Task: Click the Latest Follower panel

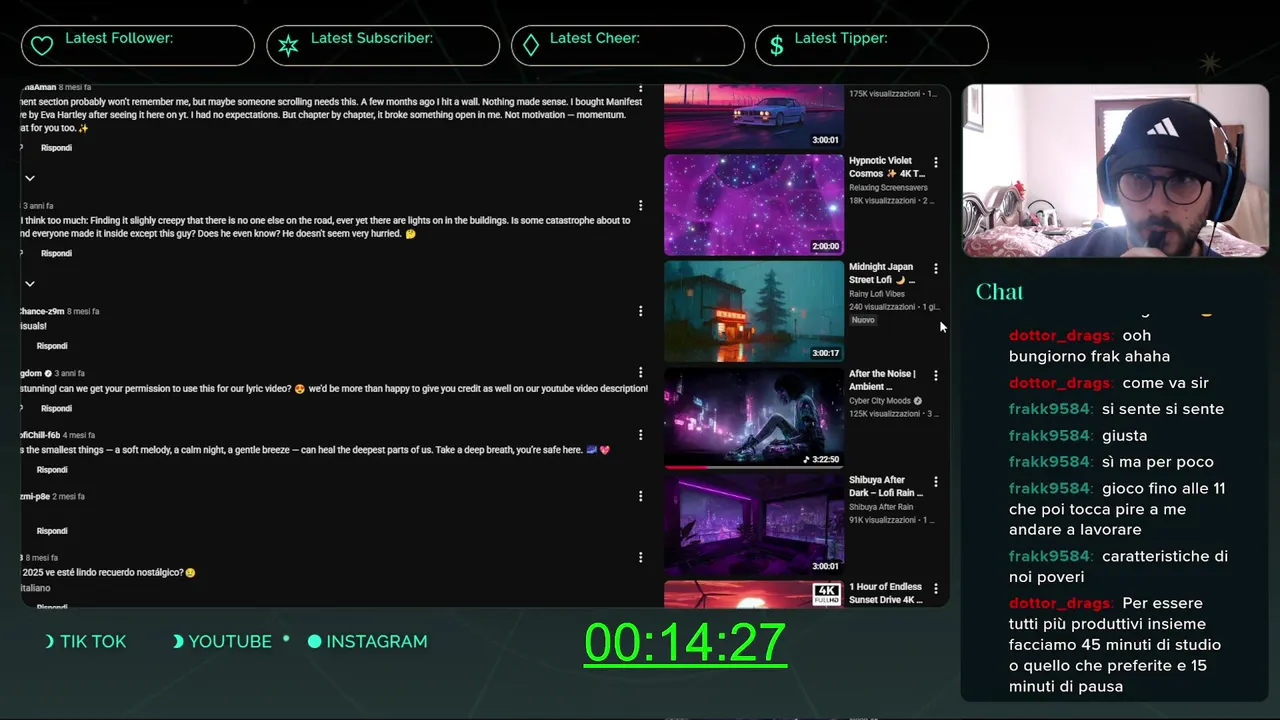Action: 138,46
